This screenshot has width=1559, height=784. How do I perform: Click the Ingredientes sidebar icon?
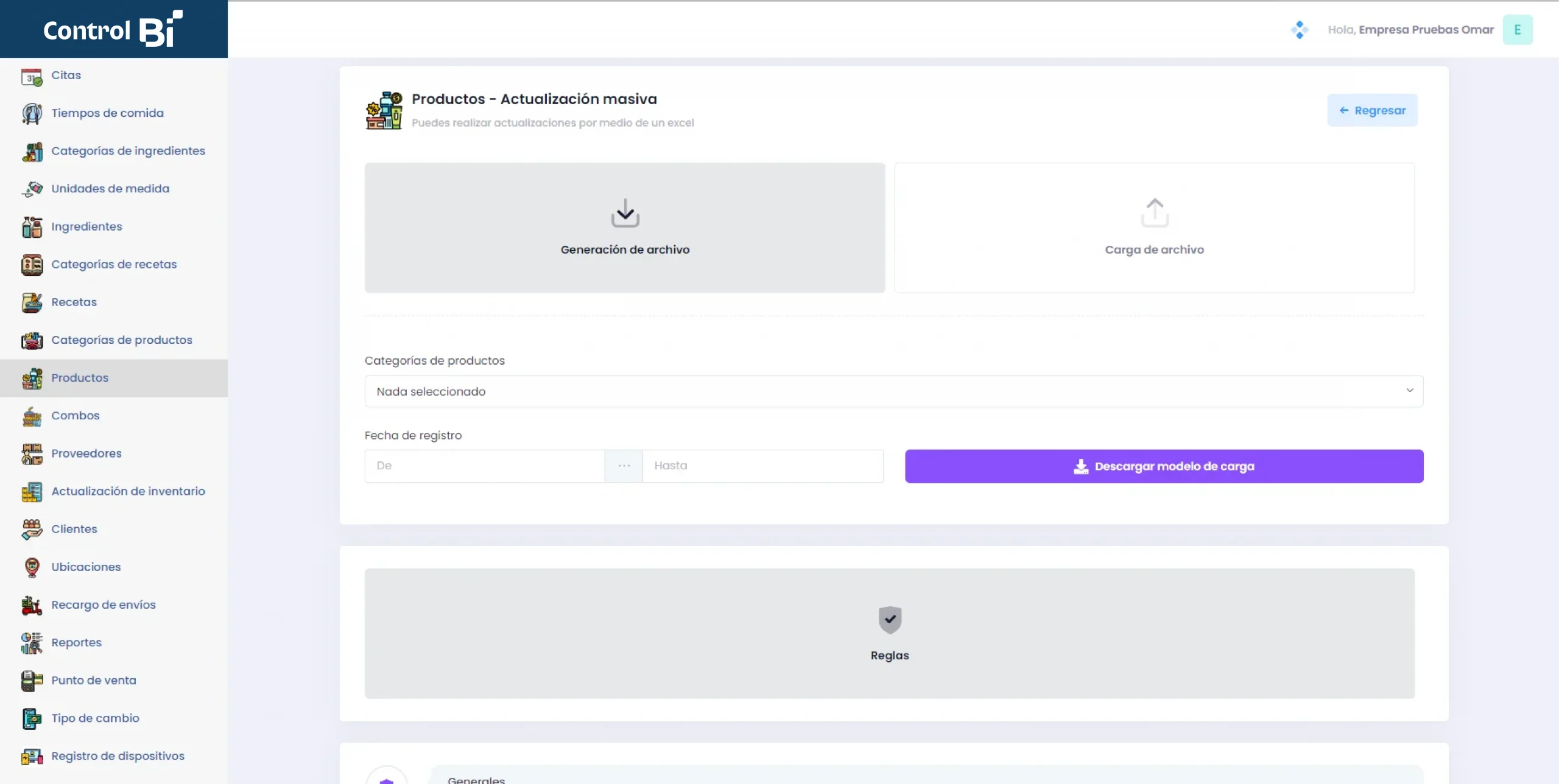pyautogui.click(x=32, y=227)
